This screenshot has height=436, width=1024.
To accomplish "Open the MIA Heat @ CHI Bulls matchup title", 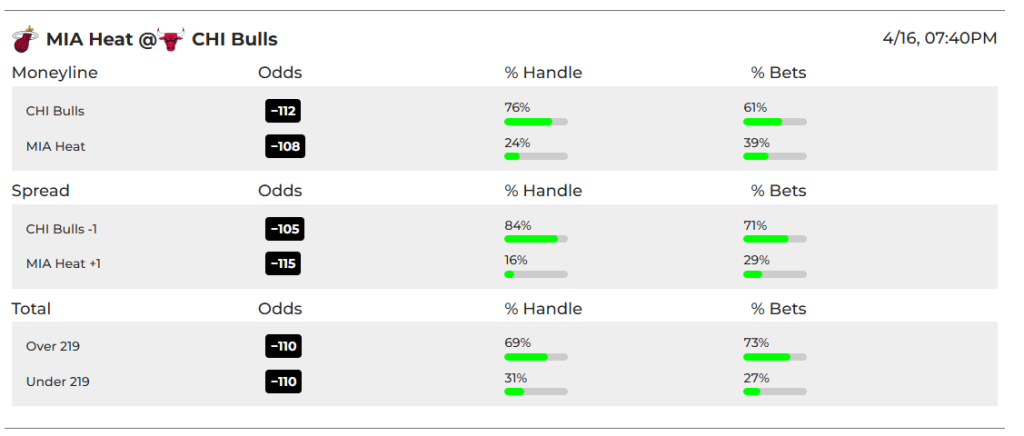I will click(161, 39).
